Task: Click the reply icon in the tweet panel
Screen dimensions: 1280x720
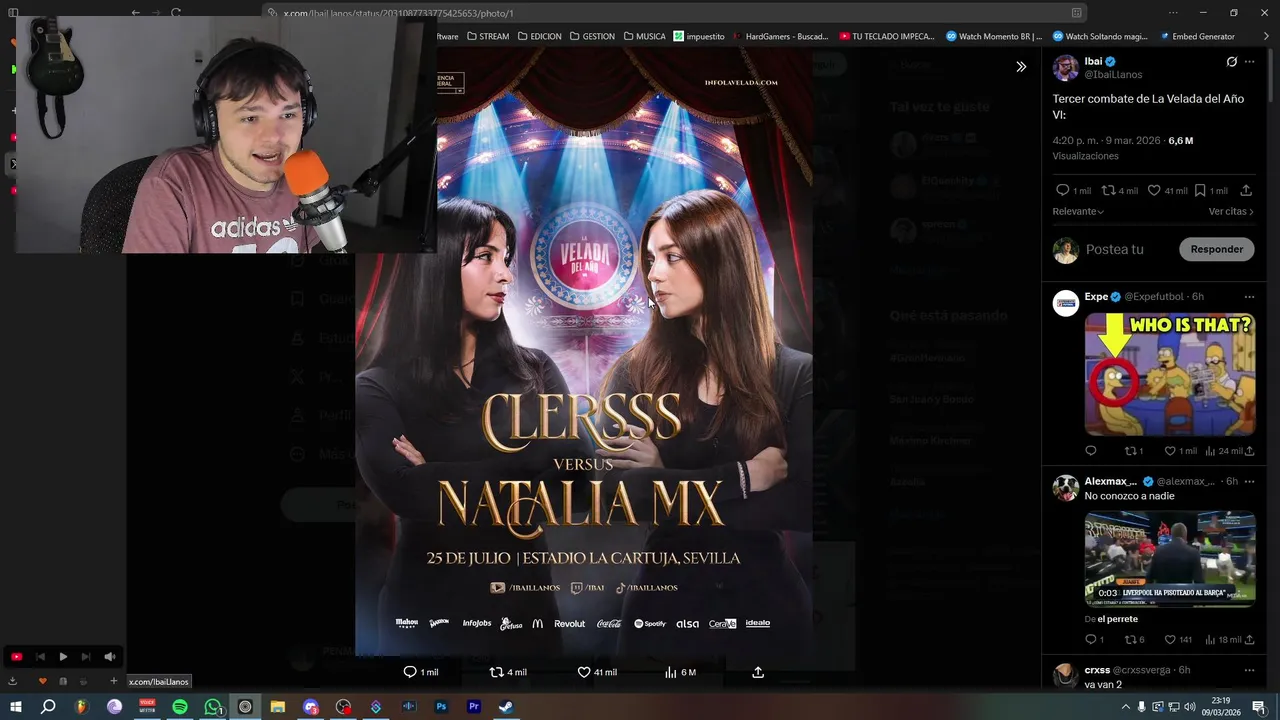Action: [1062, 190]
